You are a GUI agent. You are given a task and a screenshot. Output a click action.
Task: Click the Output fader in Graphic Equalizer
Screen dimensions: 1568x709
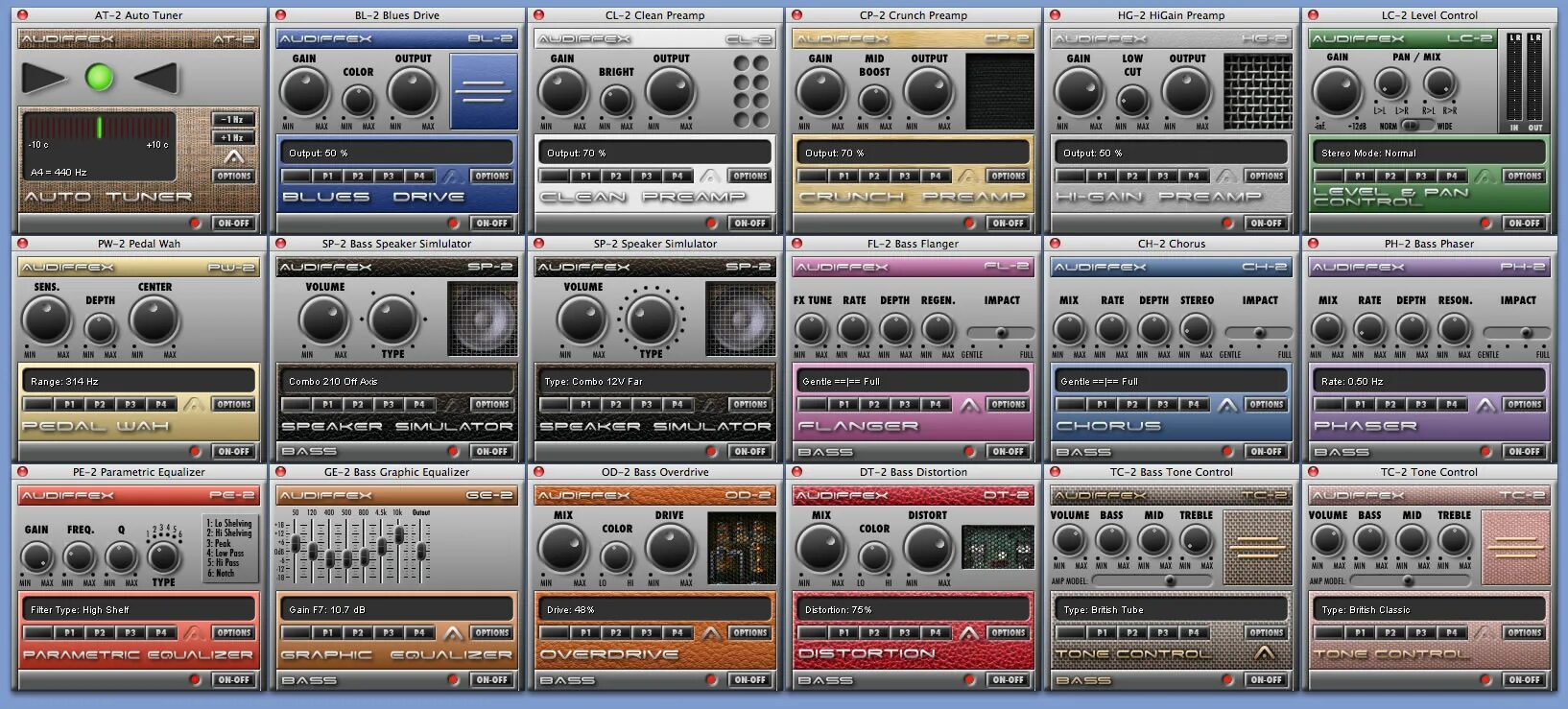coord(421,551)
